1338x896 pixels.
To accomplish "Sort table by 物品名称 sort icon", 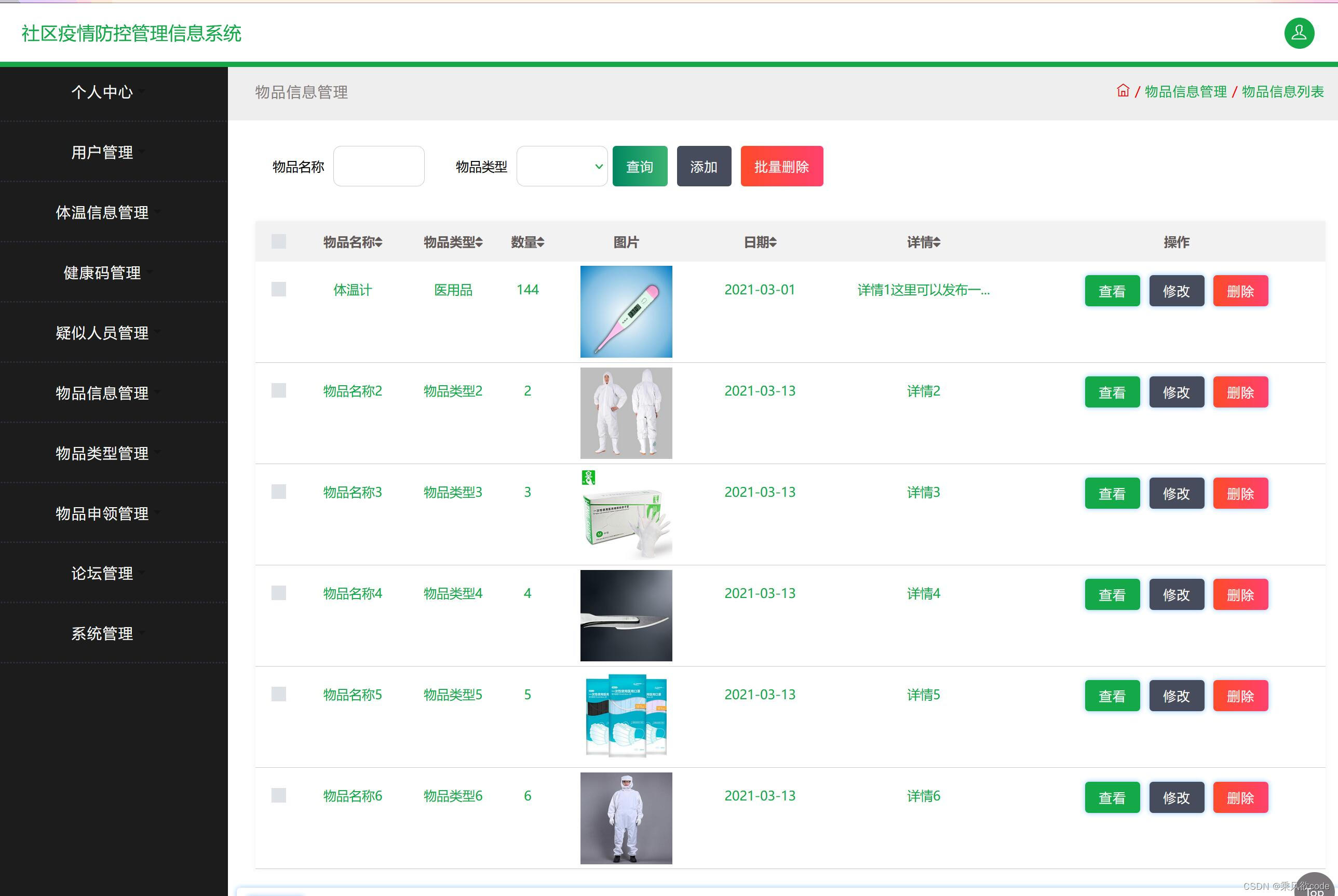I will coord(379,242).
